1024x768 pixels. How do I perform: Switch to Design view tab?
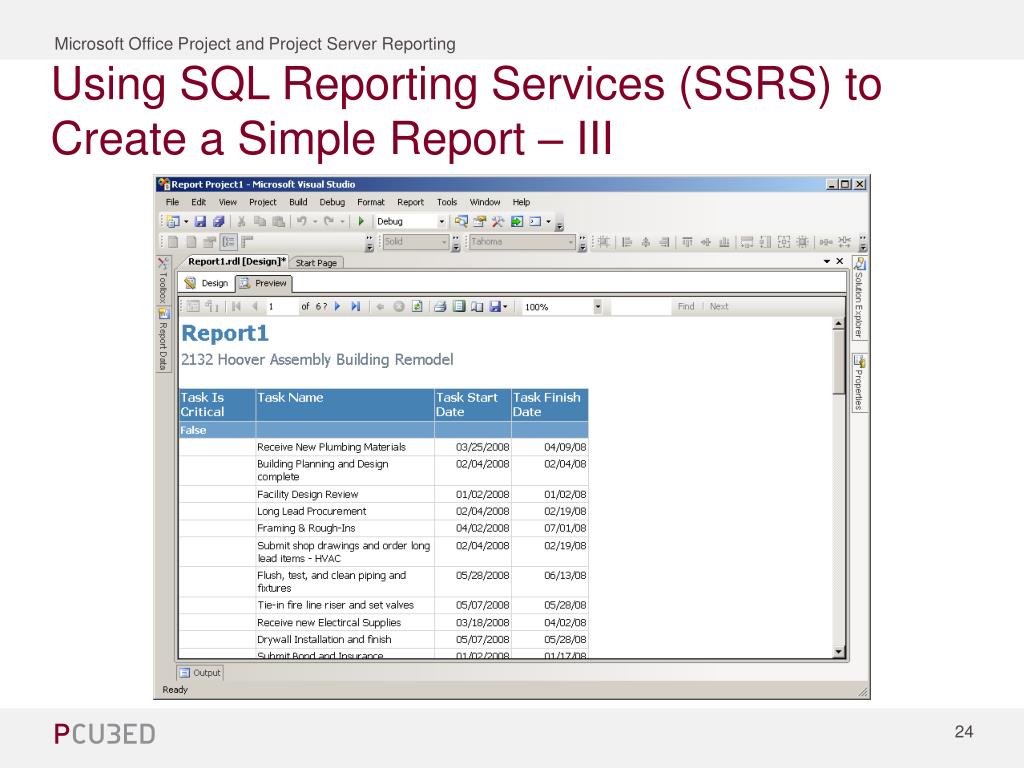point(206,283)
